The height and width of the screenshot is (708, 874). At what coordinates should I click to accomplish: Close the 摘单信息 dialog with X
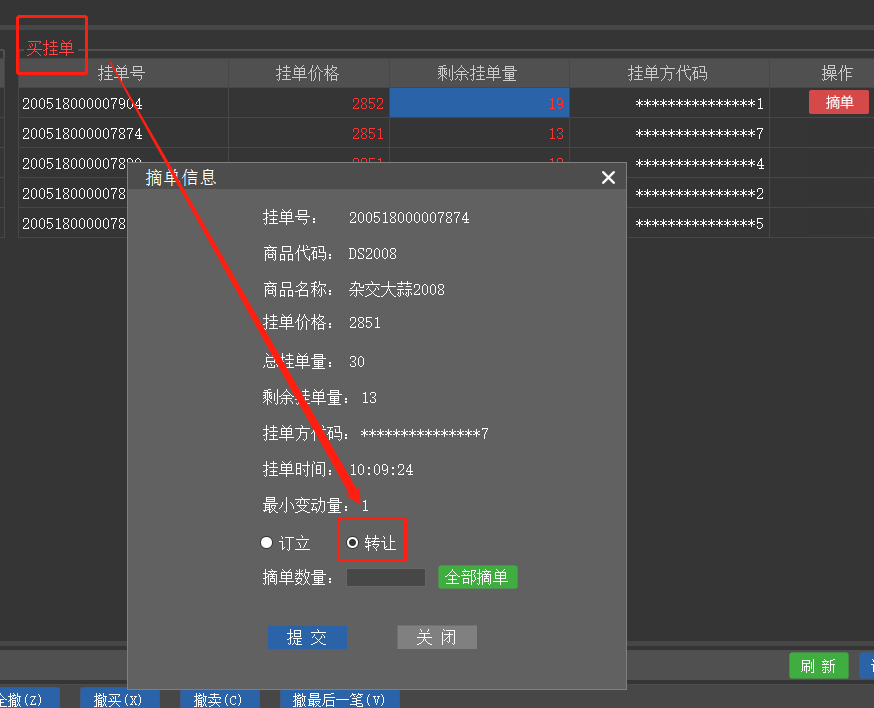pyautogui.click(x=607, y=178)
